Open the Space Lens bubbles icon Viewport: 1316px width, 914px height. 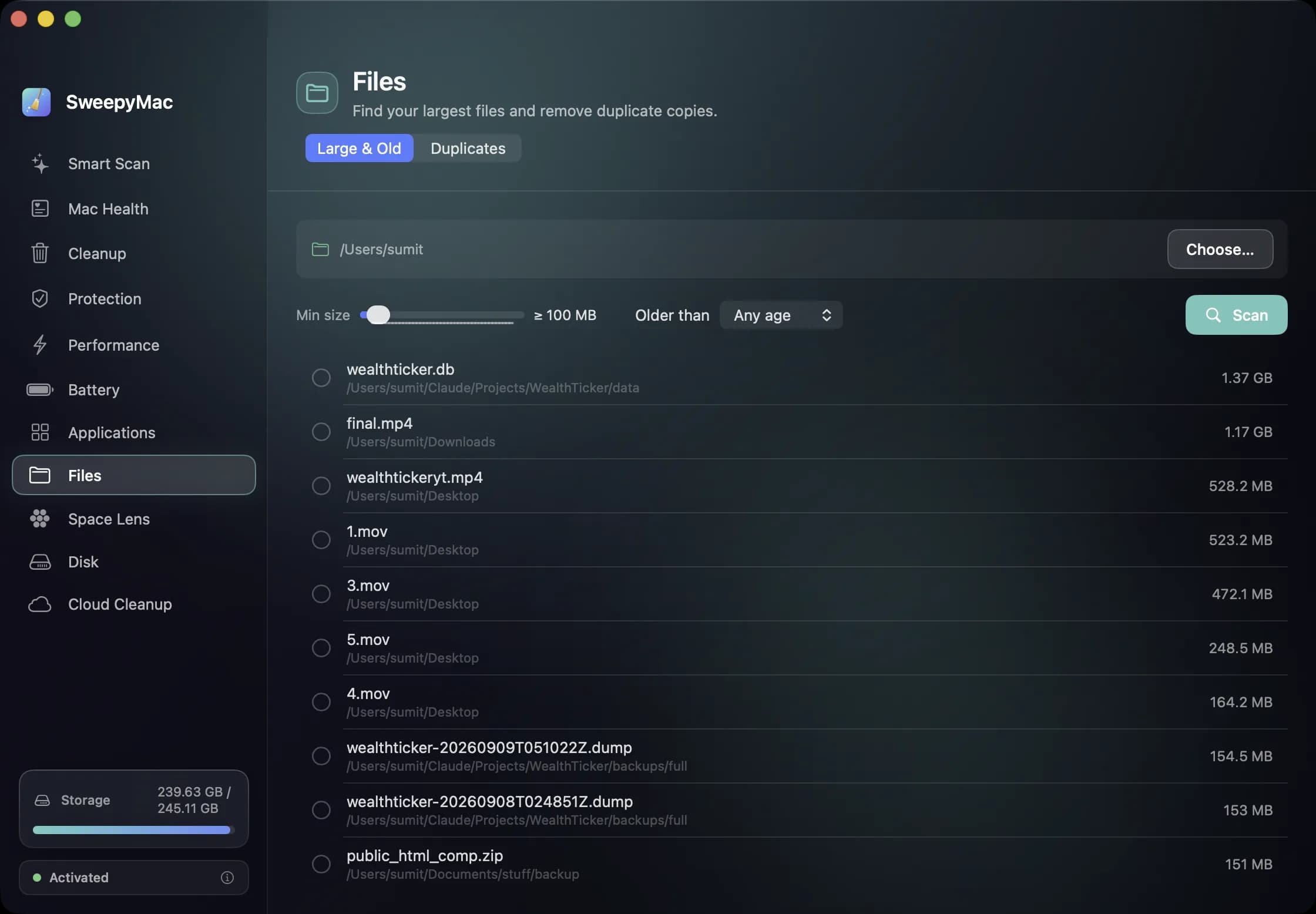click(x=40, y=519)
